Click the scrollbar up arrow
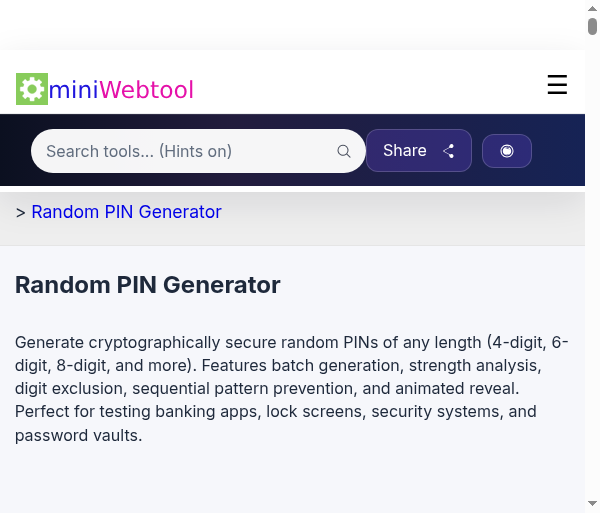This screenshot has width=600, height=513. [592, 8]
